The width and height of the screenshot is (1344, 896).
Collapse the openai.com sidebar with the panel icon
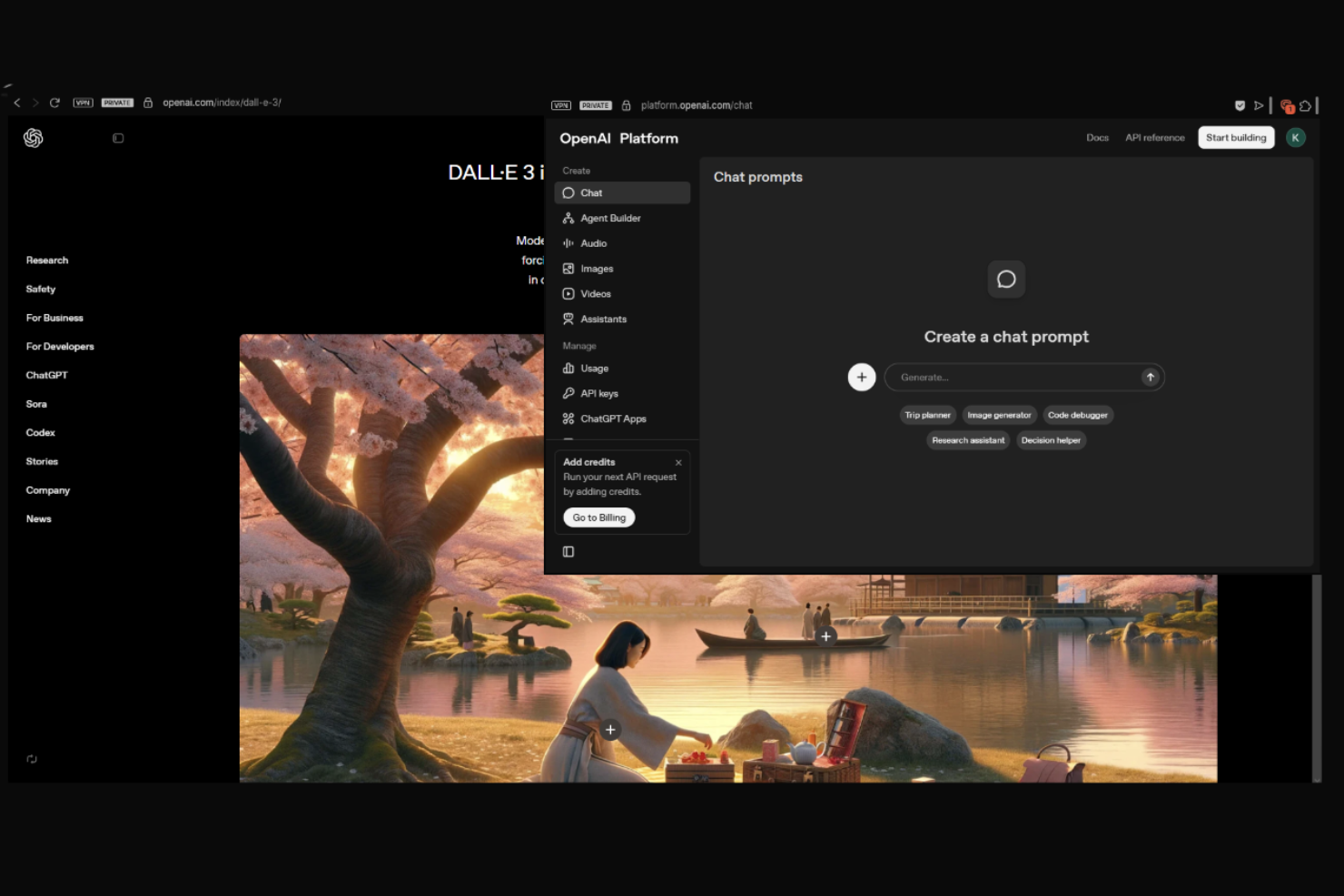(118, 138)
